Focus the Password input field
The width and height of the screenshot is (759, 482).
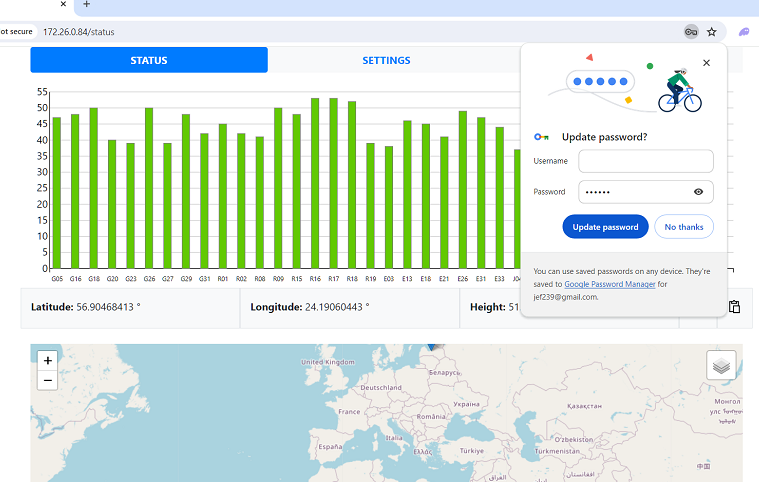(x=646, y=192)
